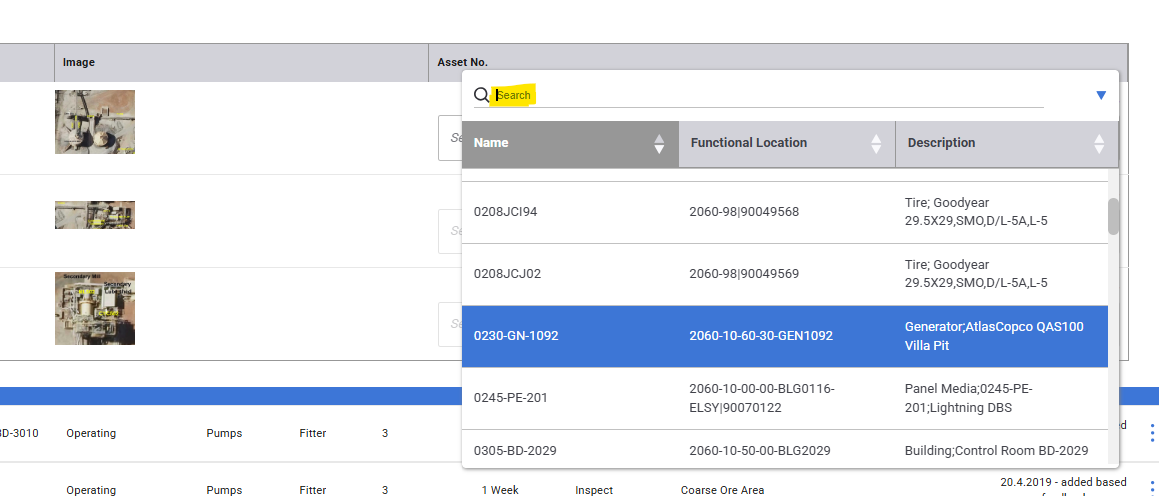Select the Name column header
The height and width of the screenshot is (496, 1159).
click(x=570, y=143)
